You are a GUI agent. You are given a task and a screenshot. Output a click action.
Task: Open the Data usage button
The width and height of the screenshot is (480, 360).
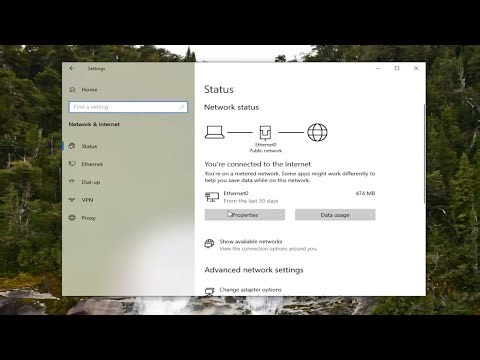[335, 215]
